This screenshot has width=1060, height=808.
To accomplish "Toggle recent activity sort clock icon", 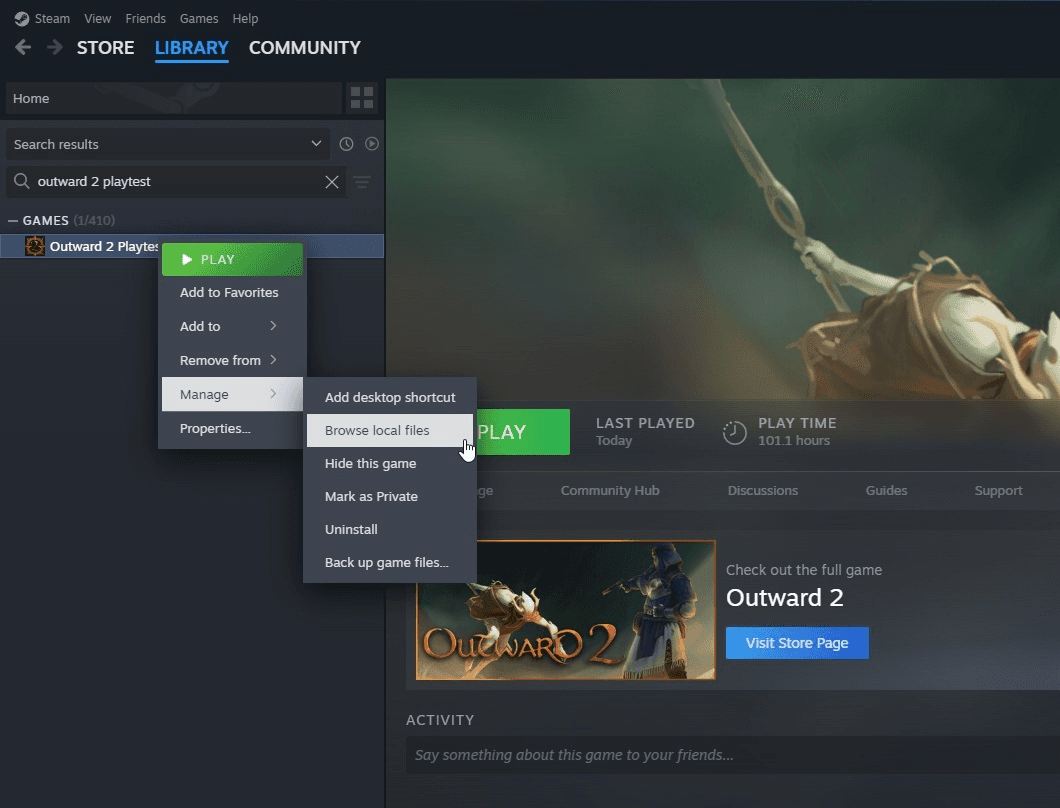I will click(346, 144).
